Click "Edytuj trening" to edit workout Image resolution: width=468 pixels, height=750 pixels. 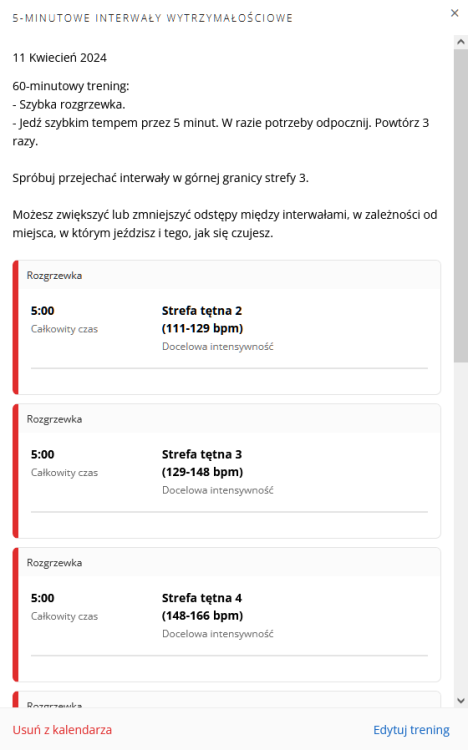[x=412, y=730]
